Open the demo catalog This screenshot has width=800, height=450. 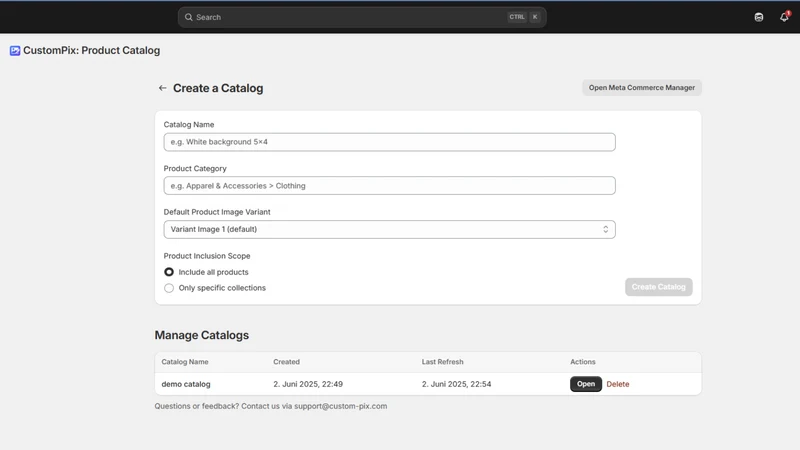click(586, 384)
